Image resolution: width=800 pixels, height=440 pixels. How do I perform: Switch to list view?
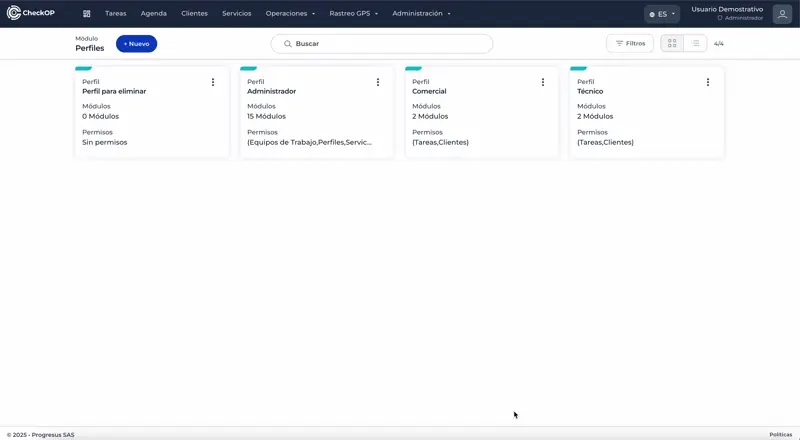(695, 43)
